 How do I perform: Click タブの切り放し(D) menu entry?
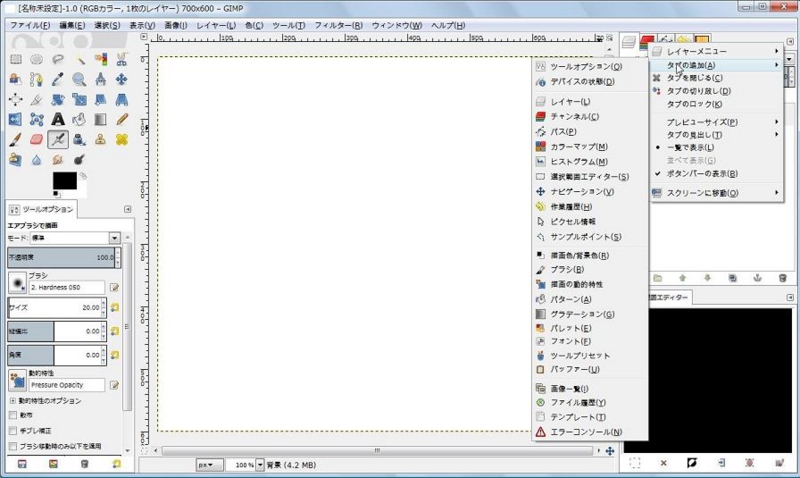click(x=716, y=91)
